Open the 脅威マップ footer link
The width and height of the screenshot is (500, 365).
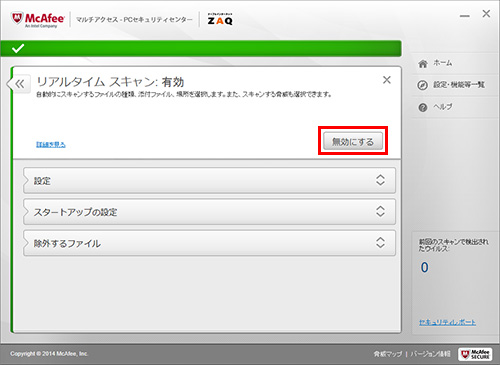(x=388, y=354)
